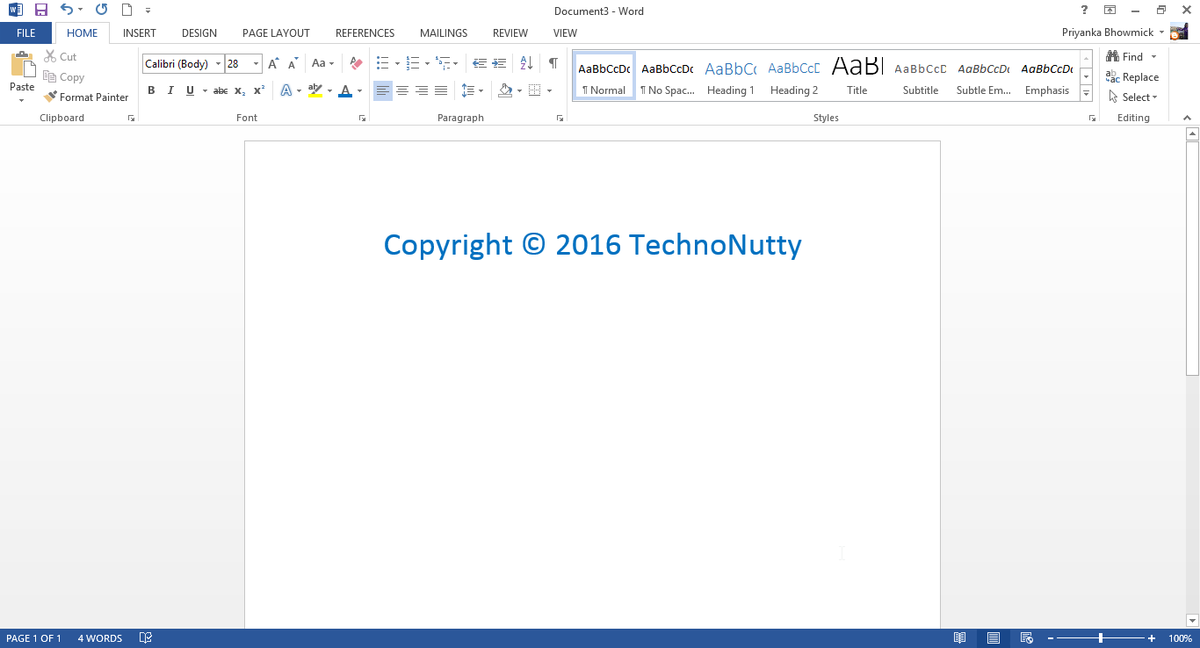
Task: Apply the Text Effects icon
Action: pyautogui.click(x=285, y=90)
